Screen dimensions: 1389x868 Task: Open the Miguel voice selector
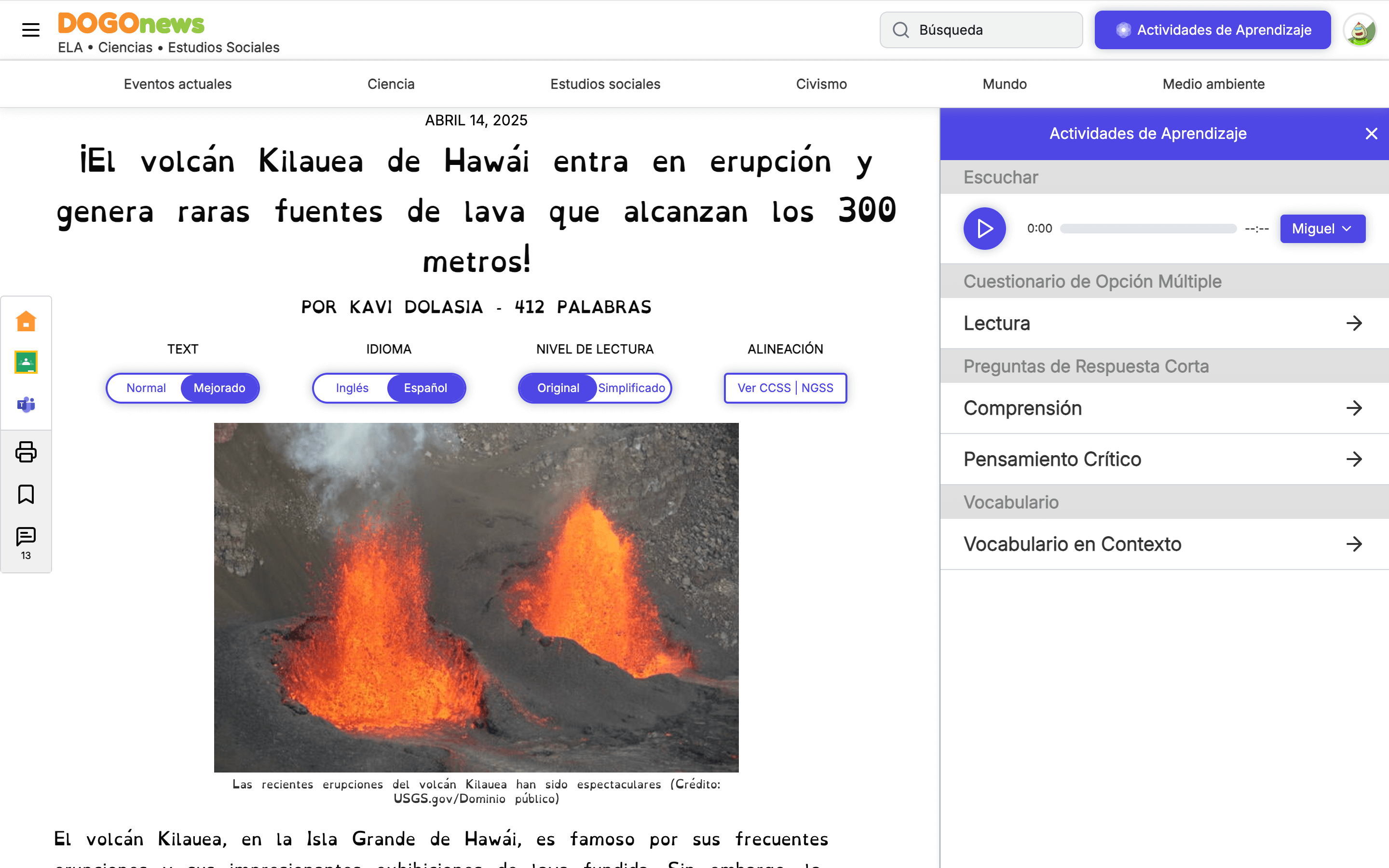pos(1322,229)
